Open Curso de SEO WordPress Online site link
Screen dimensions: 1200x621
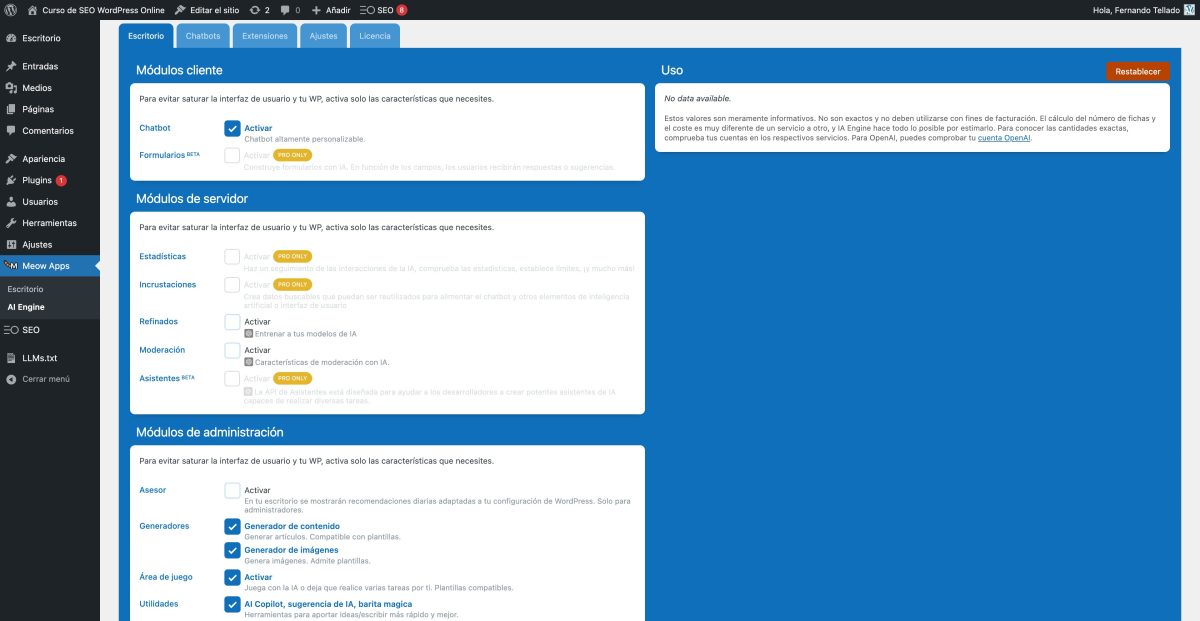click(x=103, y=9)
